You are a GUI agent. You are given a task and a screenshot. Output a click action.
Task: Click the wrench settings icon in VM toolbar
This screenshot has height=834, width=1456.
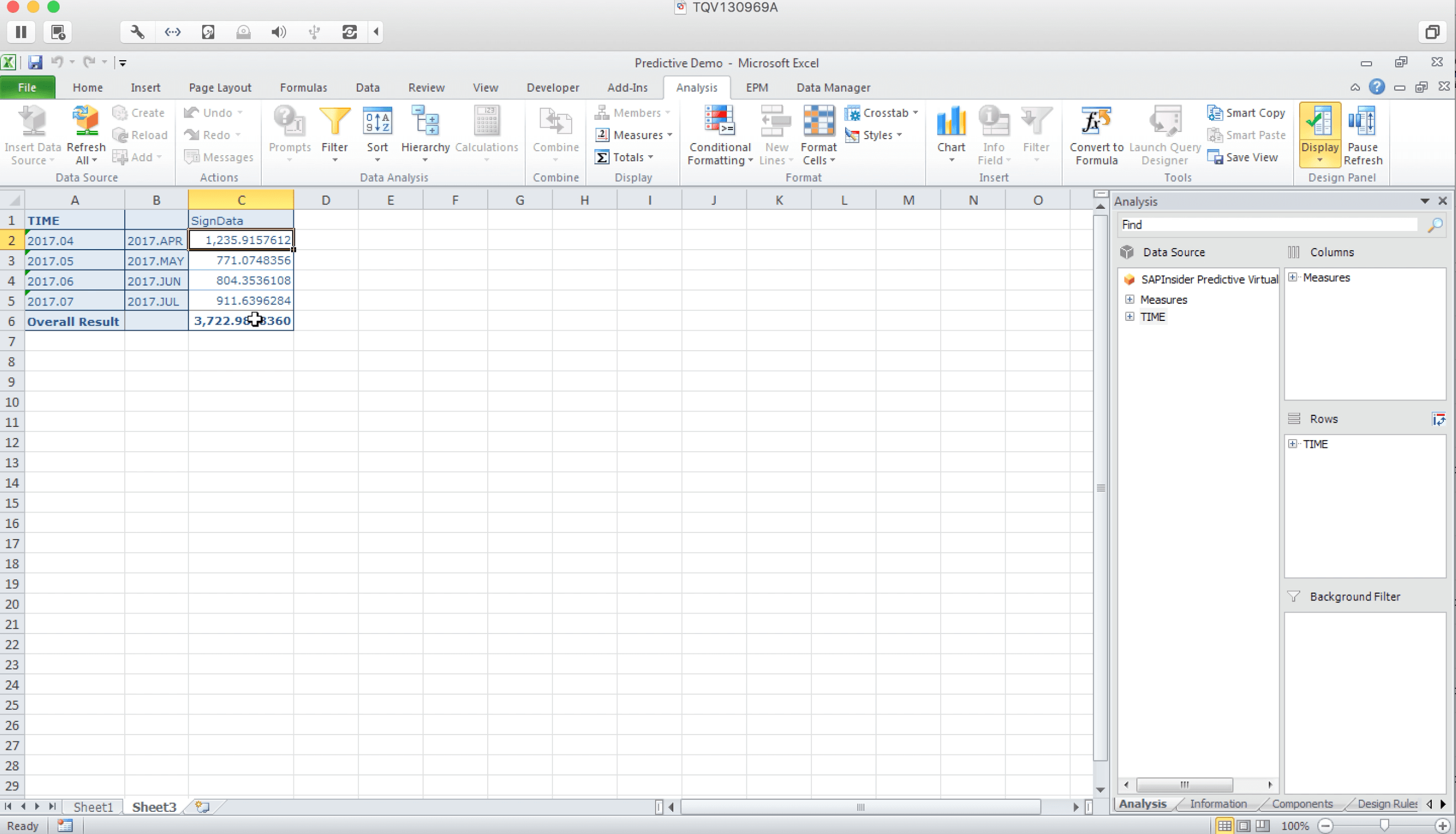138,32
